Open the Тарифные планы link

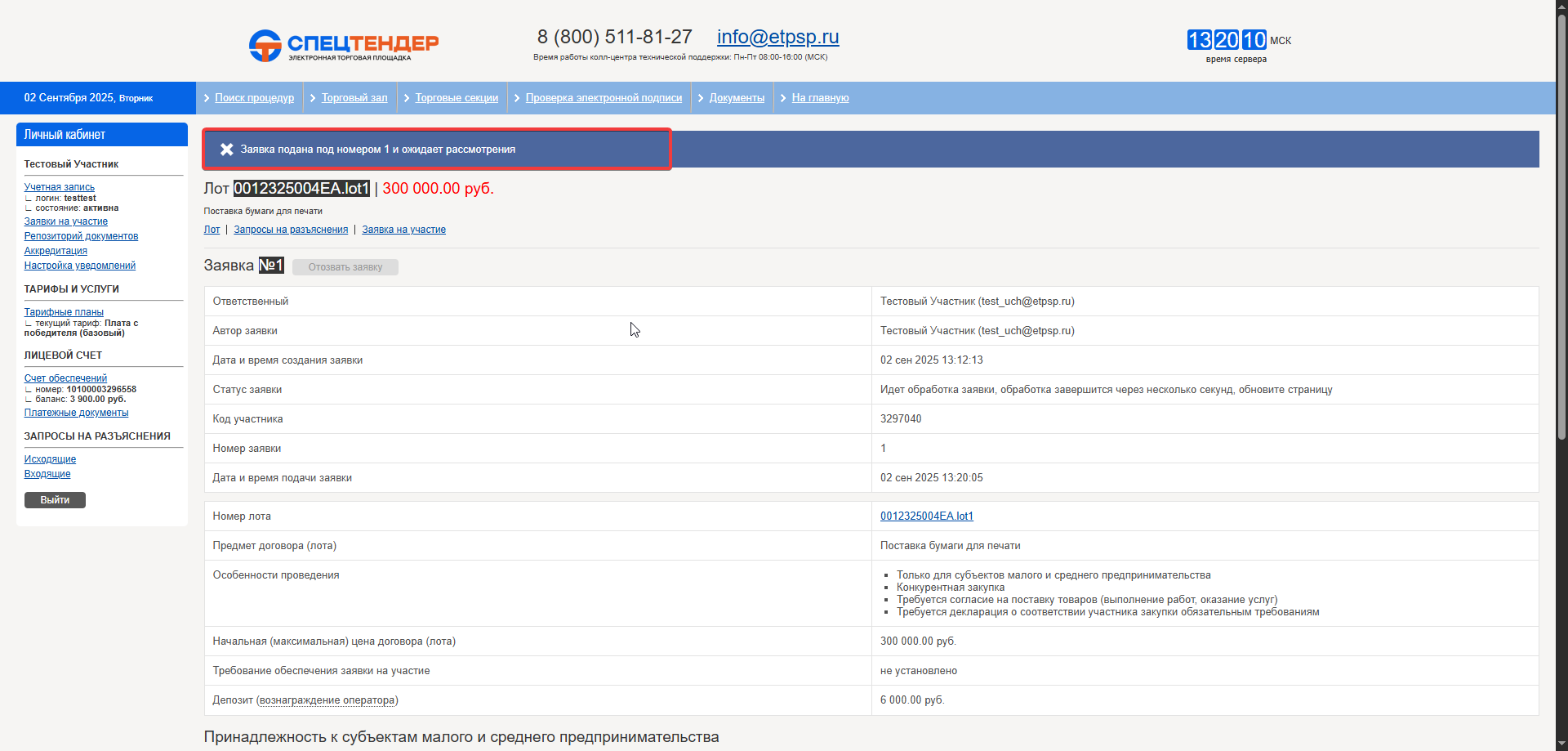coord(64,312)
